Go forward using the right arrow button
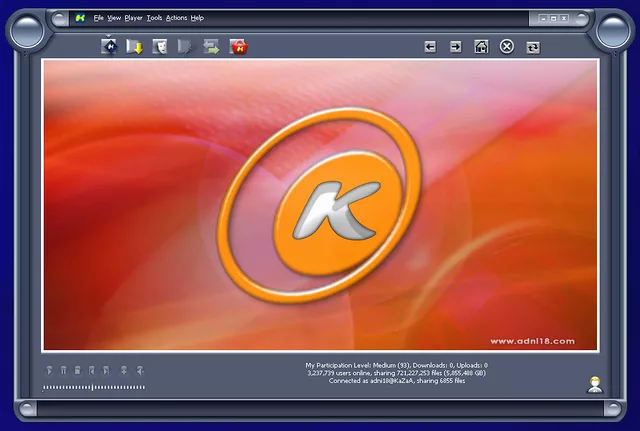640x431 pixels. click(455, 46)
